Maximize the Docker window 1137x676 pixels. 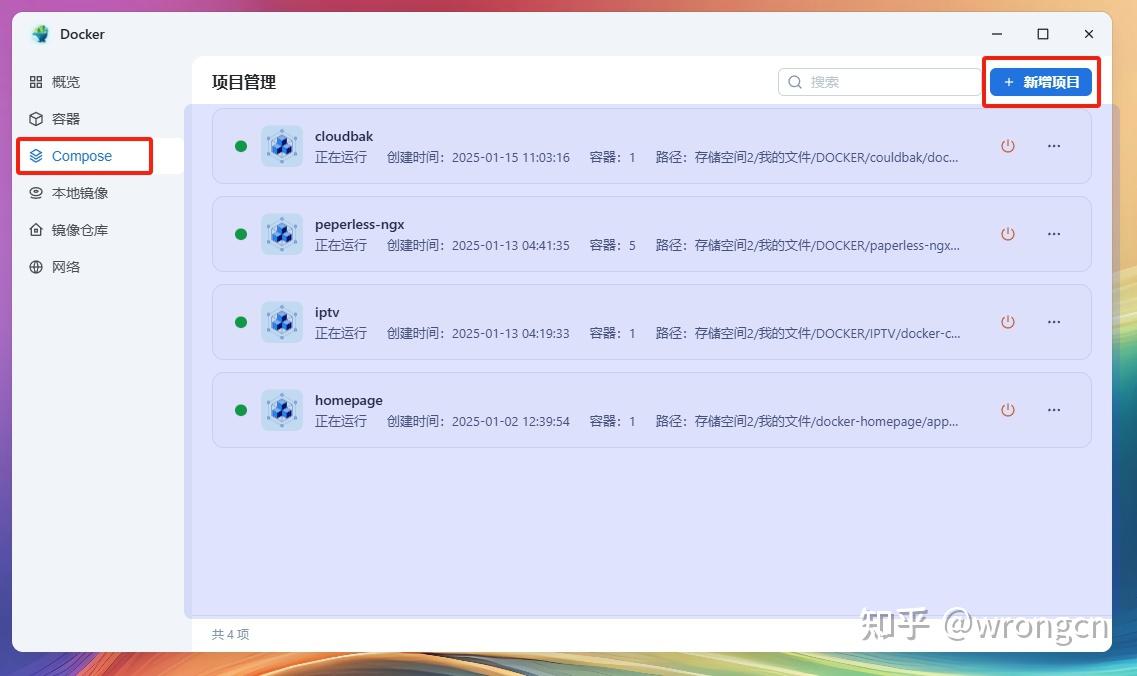1043,34
